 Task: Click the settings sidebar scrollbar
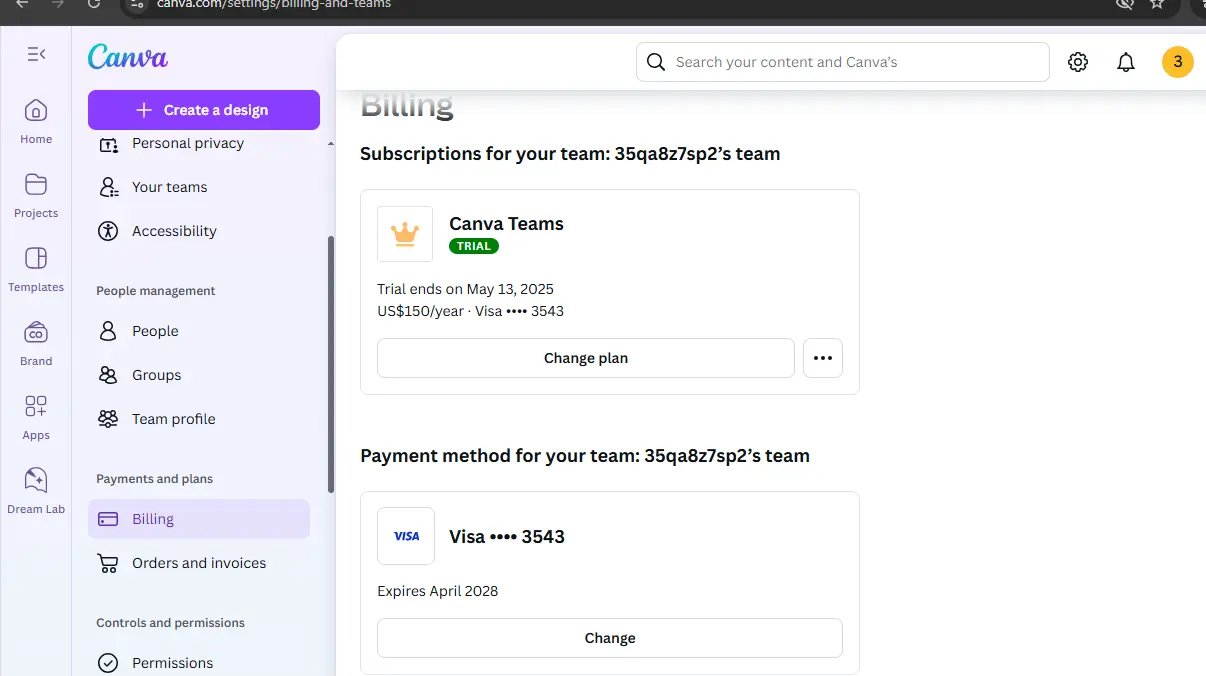[331, 364]
